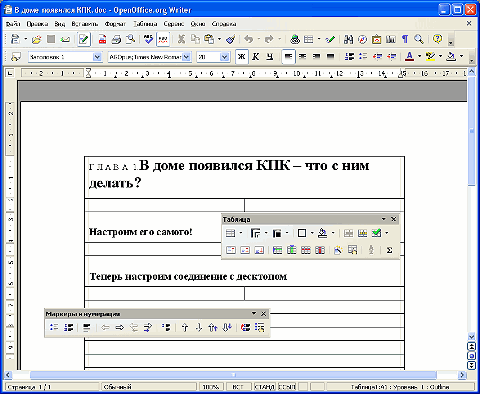Split cells icon in Таблица toolbar

click(x=362, y=233)
